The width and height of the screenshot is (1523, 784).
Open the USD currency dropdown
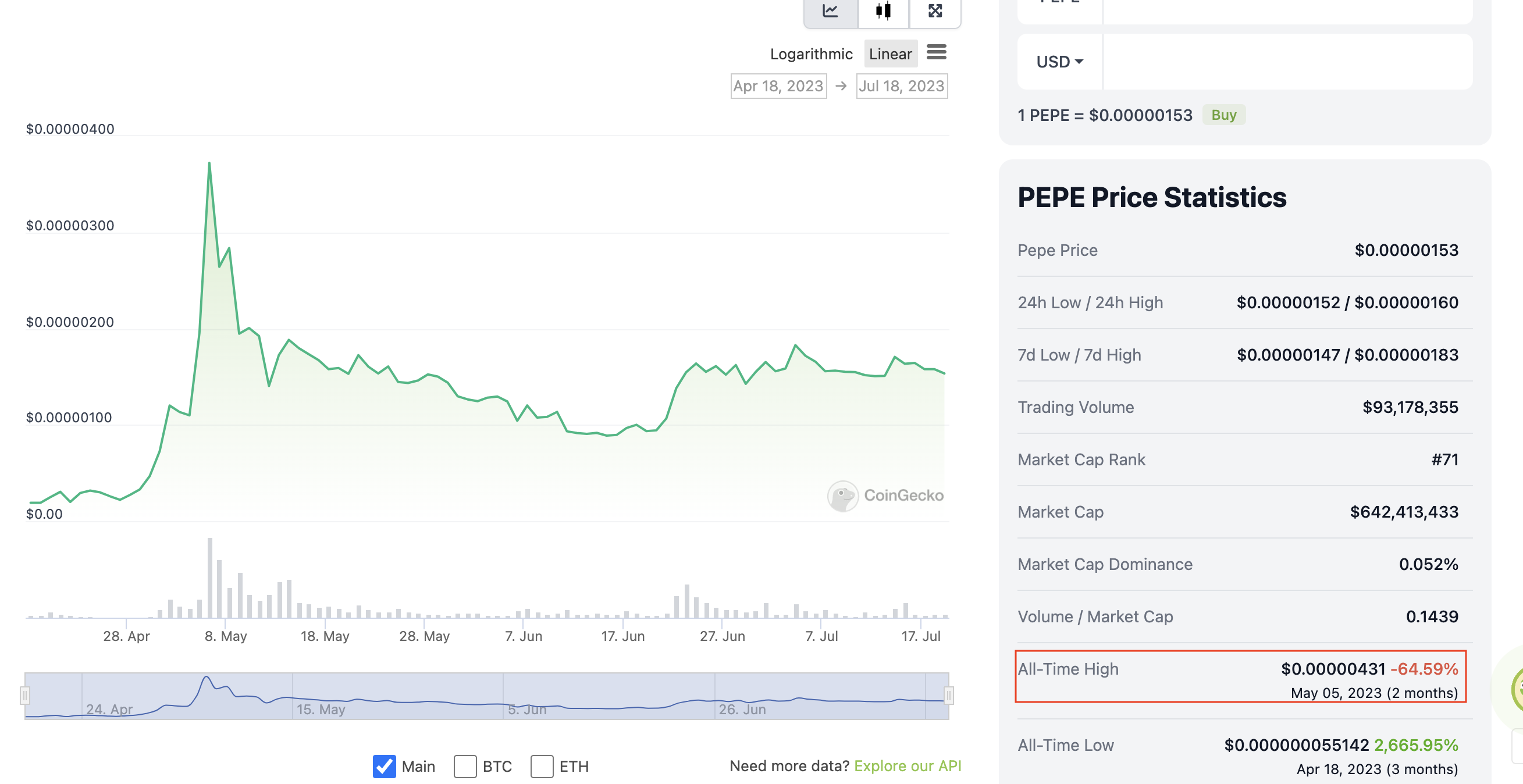click(1059, 62)
